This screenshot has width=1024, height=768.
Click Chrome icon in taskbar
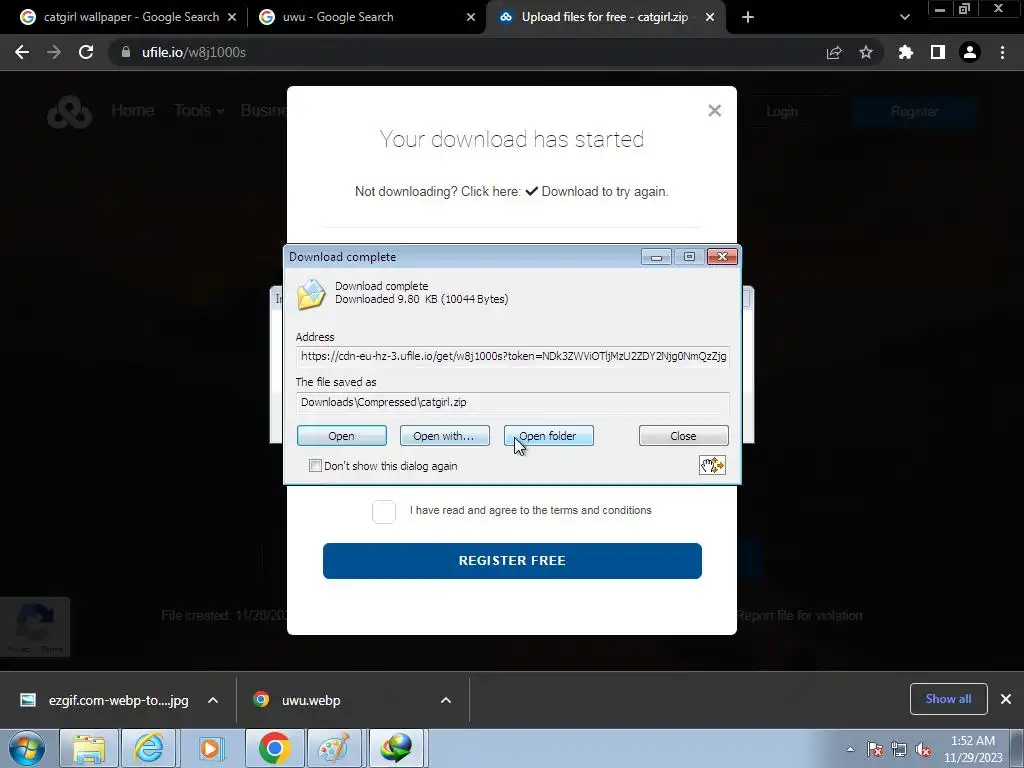(x=274, y=748)
